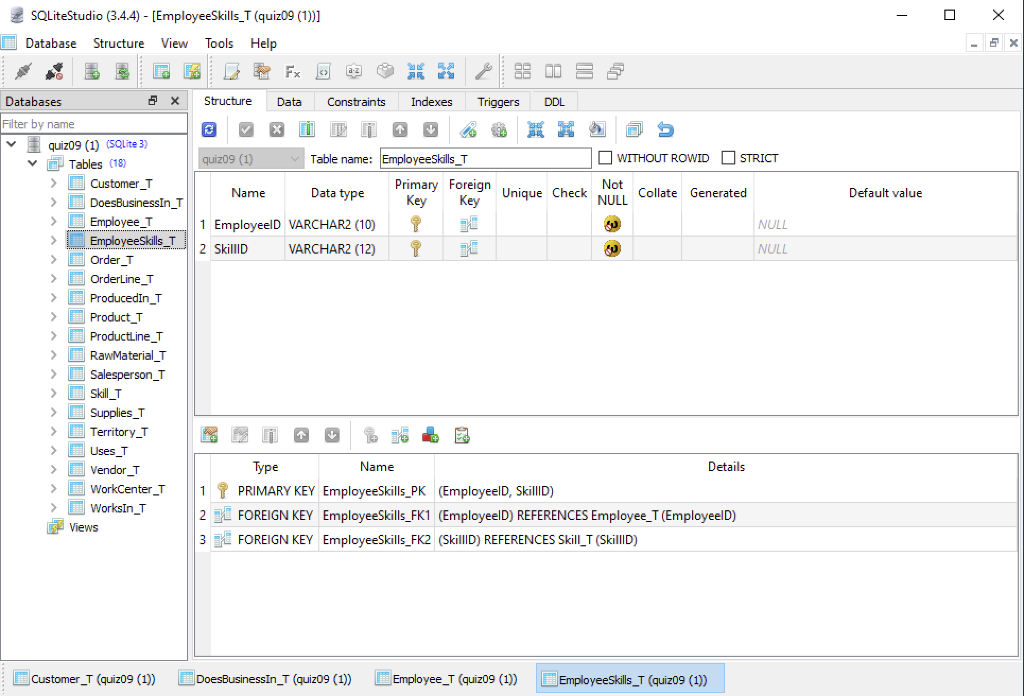Open configuration with the wrench icon
The height and width of the screenshot is (696, 1024).
point(483,71)
